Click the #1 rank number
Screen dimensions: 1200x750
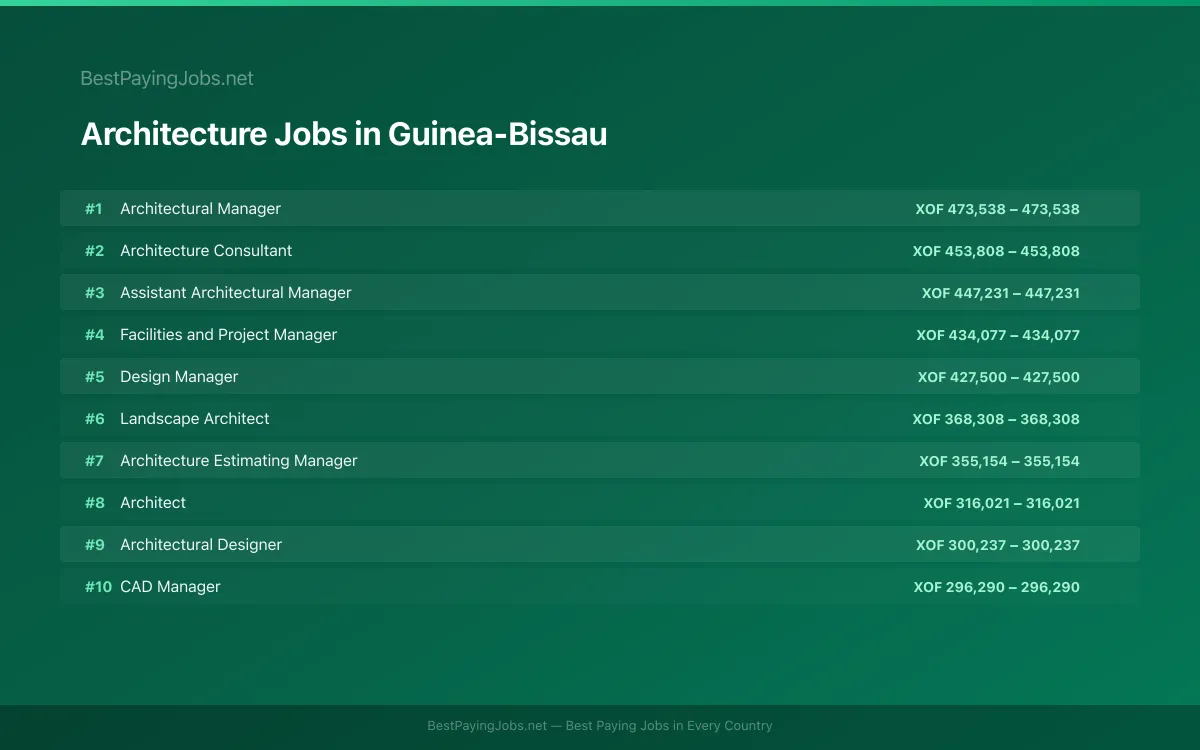tap(93, 209)
